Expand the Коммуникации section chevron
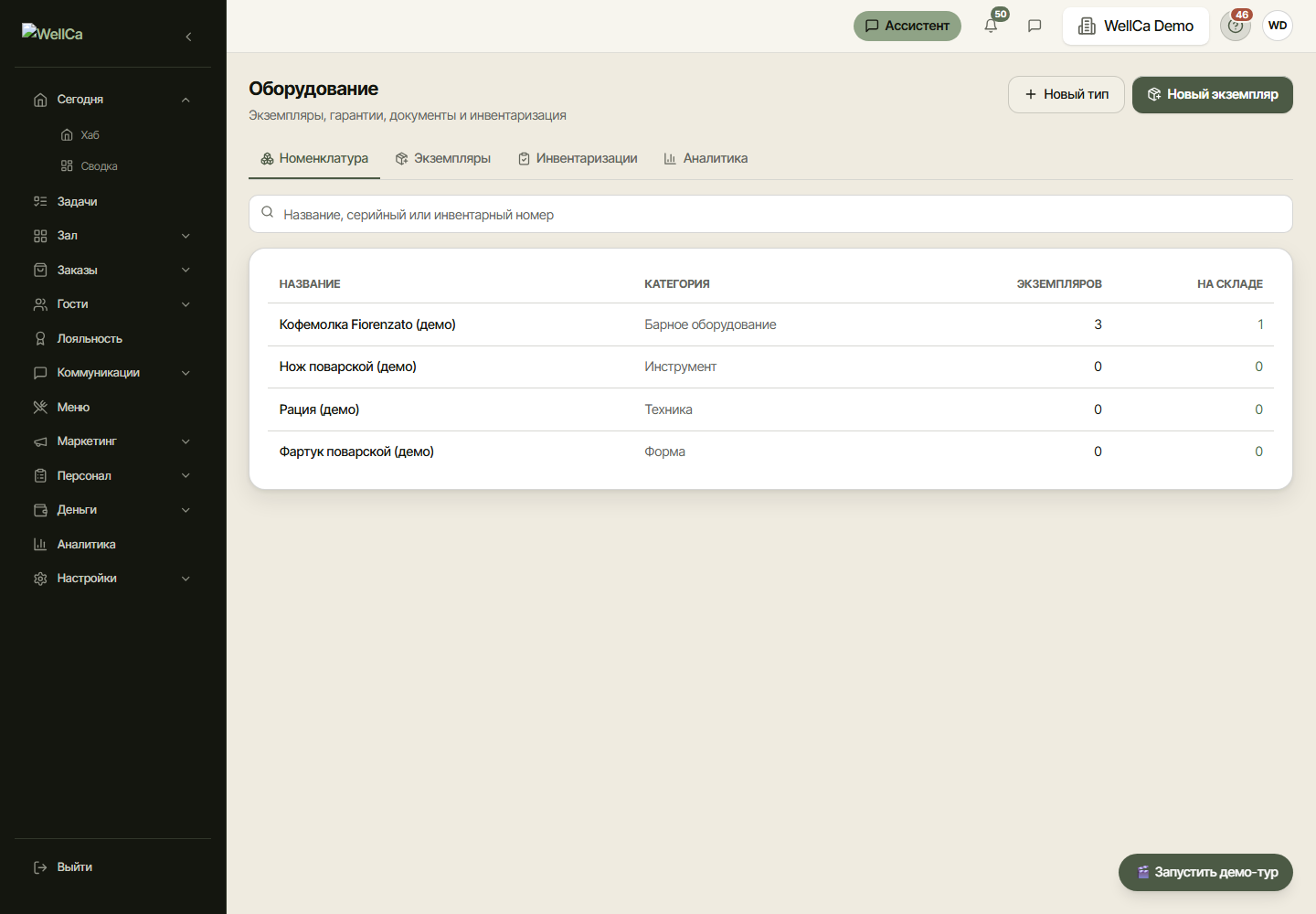This screenshot has height=914, width=1316. click(x=186, y=373)
